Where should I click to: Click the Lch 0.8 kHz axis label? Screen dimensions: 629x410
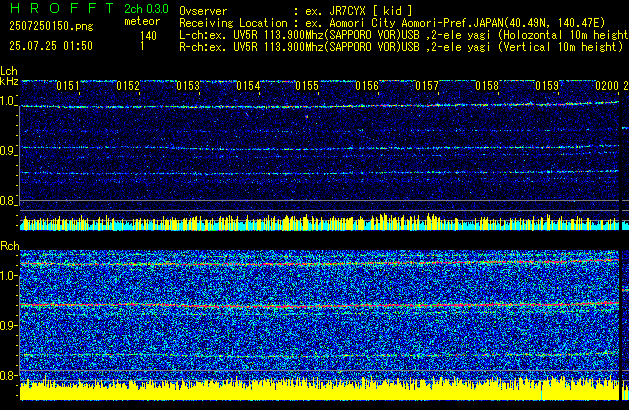click(7, 201)
